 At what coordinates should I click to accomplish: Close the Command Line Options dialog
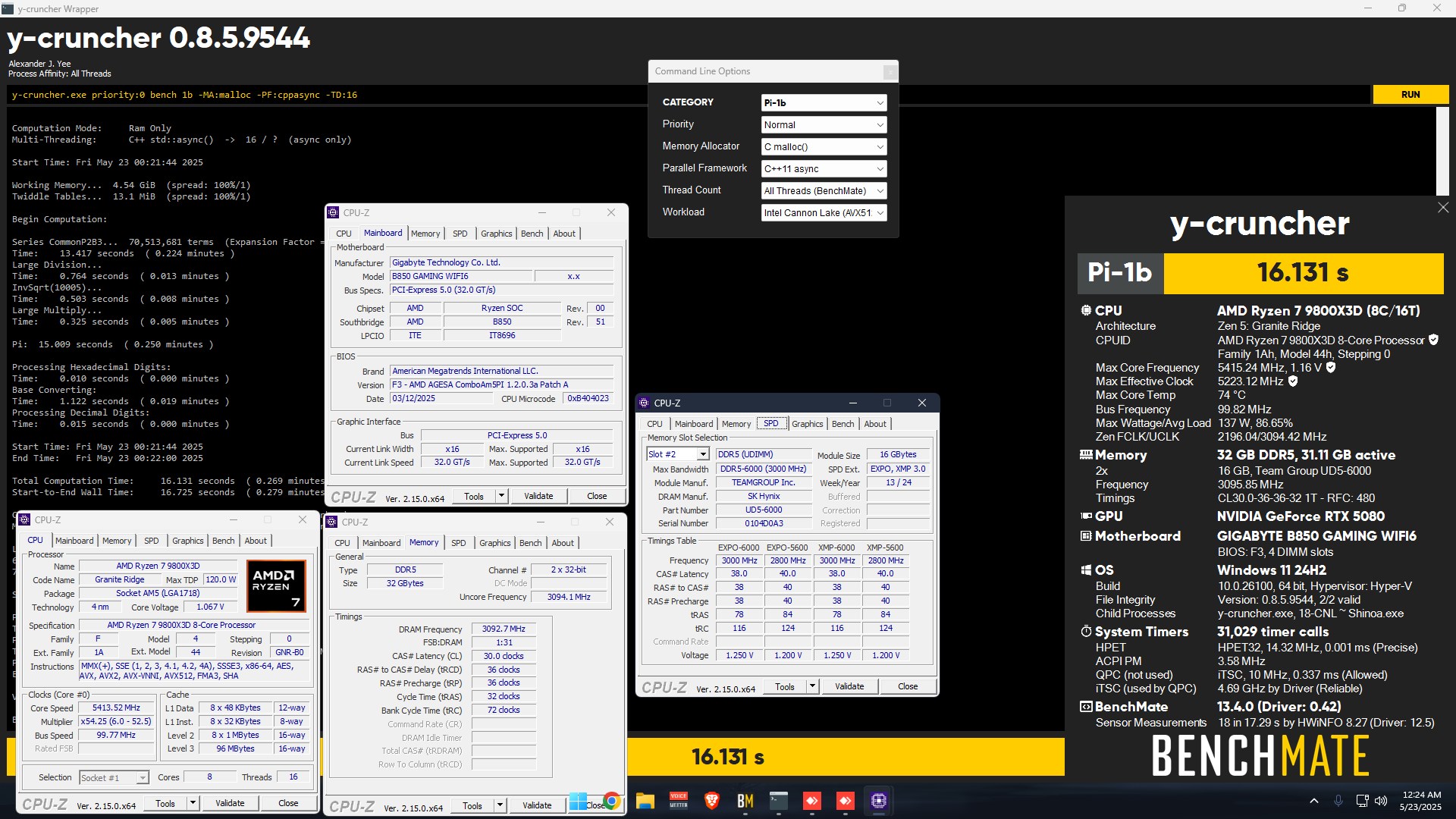(x=890, y=72)
